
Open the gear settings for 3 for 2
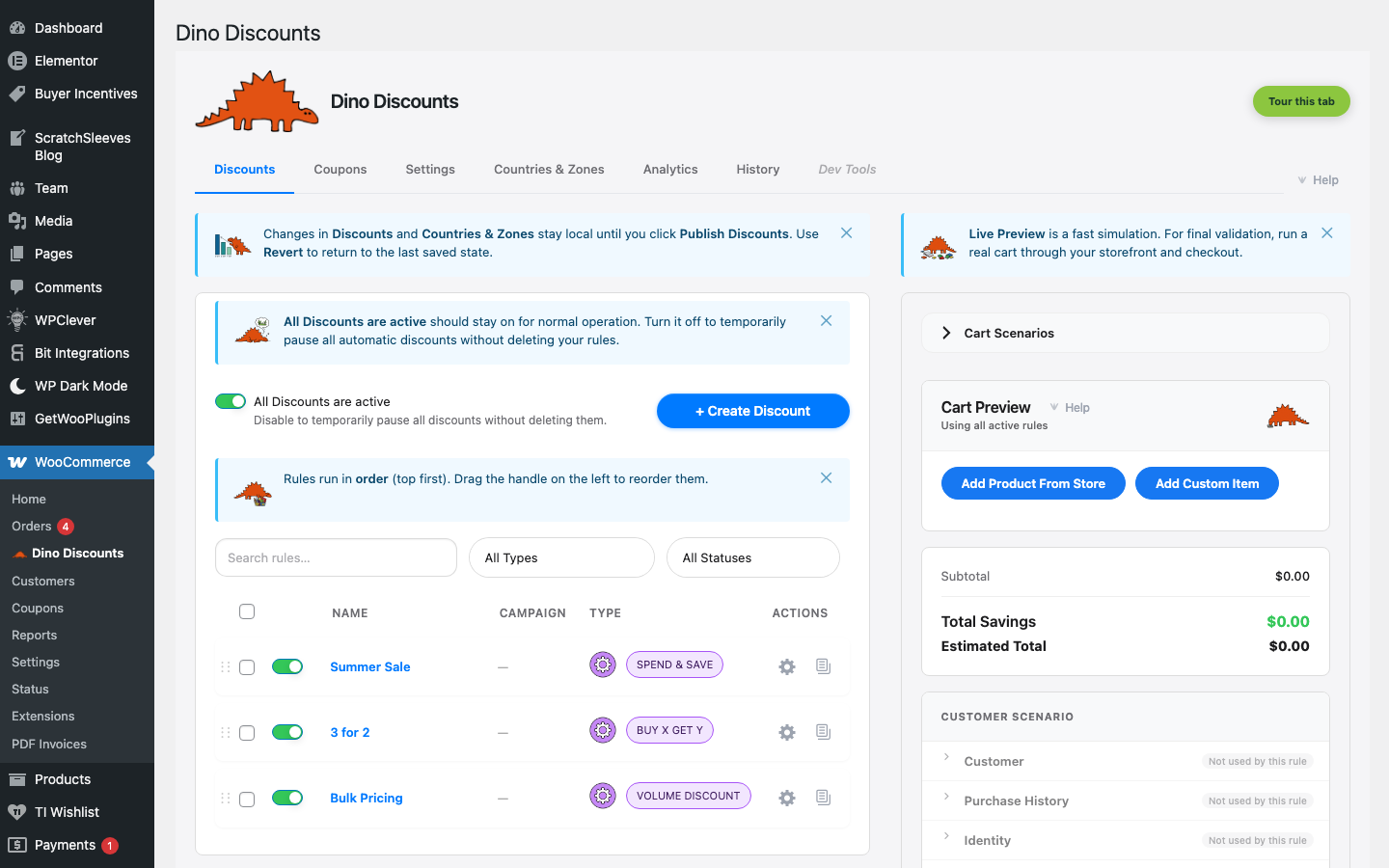(x=787, y=732)
